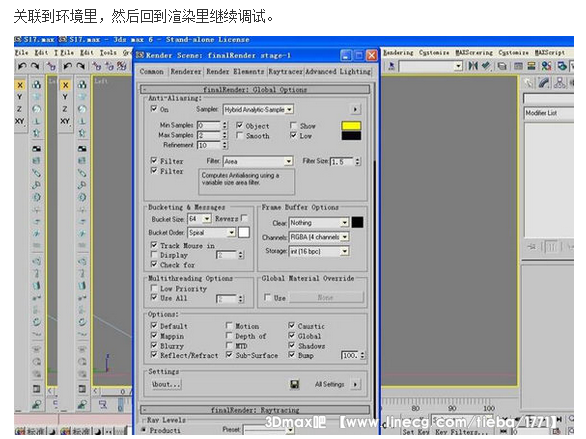Toggle the Sub-Surface checkbox

pos(229,355)
